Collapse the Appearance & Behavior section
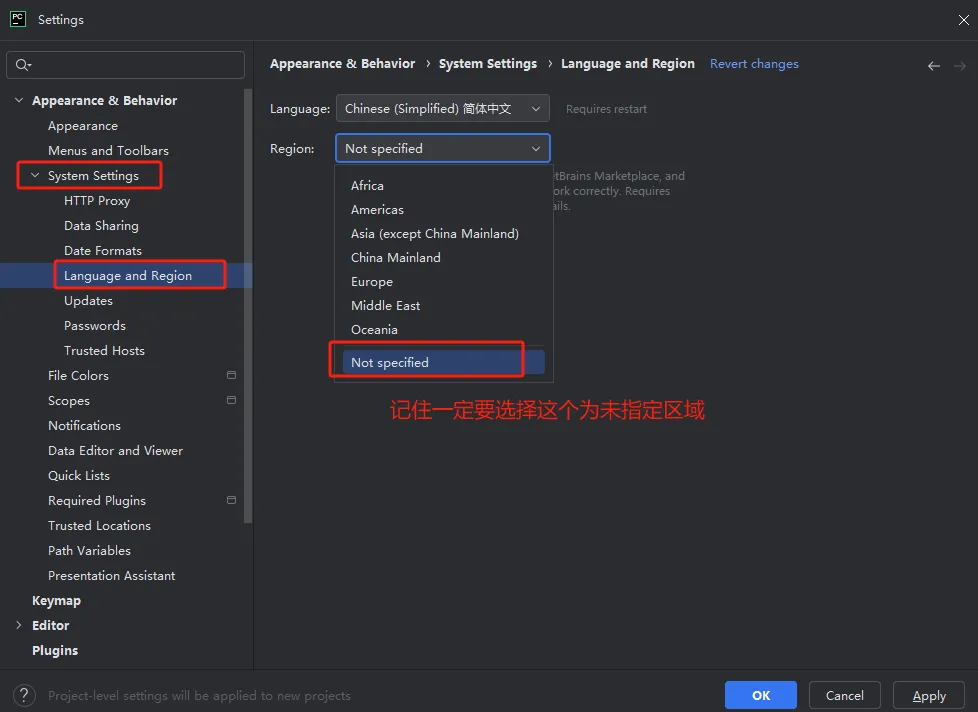The image size is (978, 712). (x=19, y=101)
